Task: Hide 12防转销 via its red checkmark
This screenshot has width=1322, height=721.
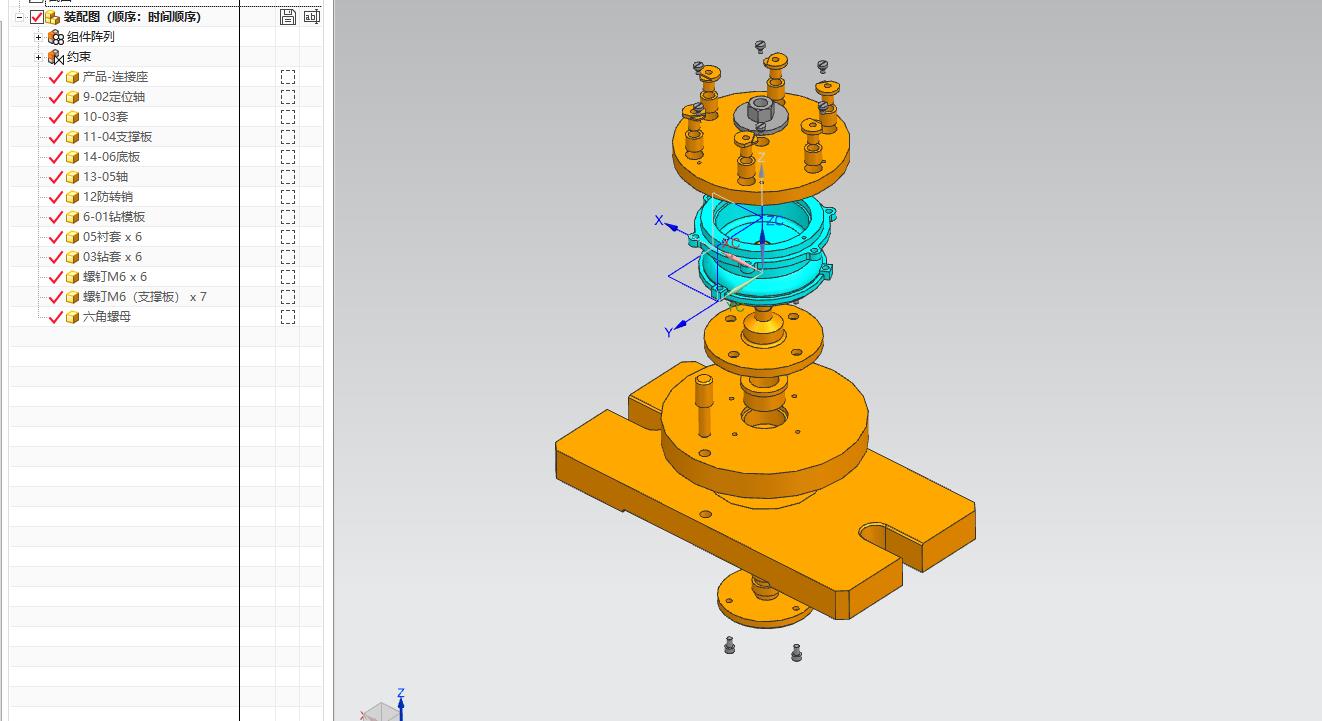Action: coord(56,197)
